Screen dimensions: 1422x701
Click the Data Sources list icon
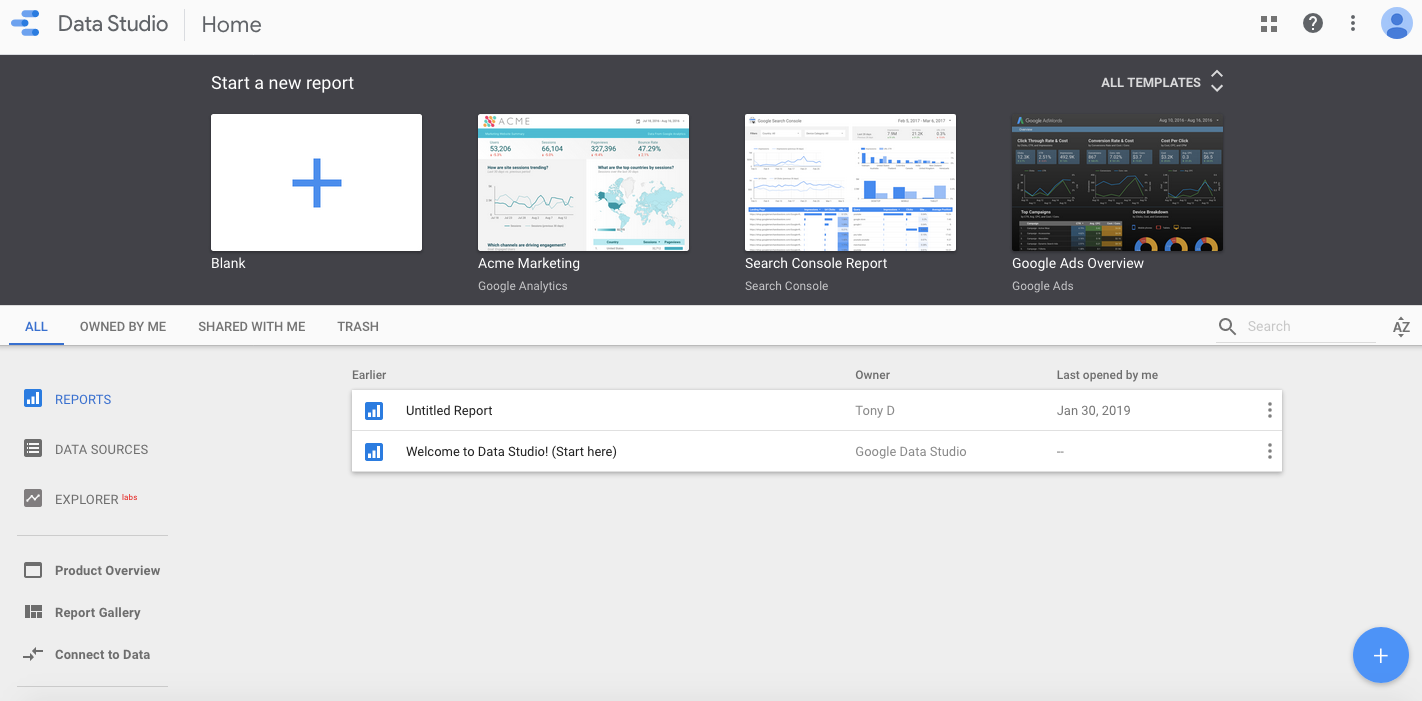tap(33, 448)
